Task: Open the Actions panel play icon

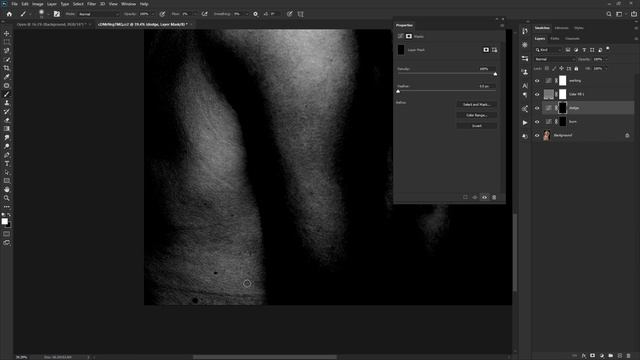Action: point(525,122)
